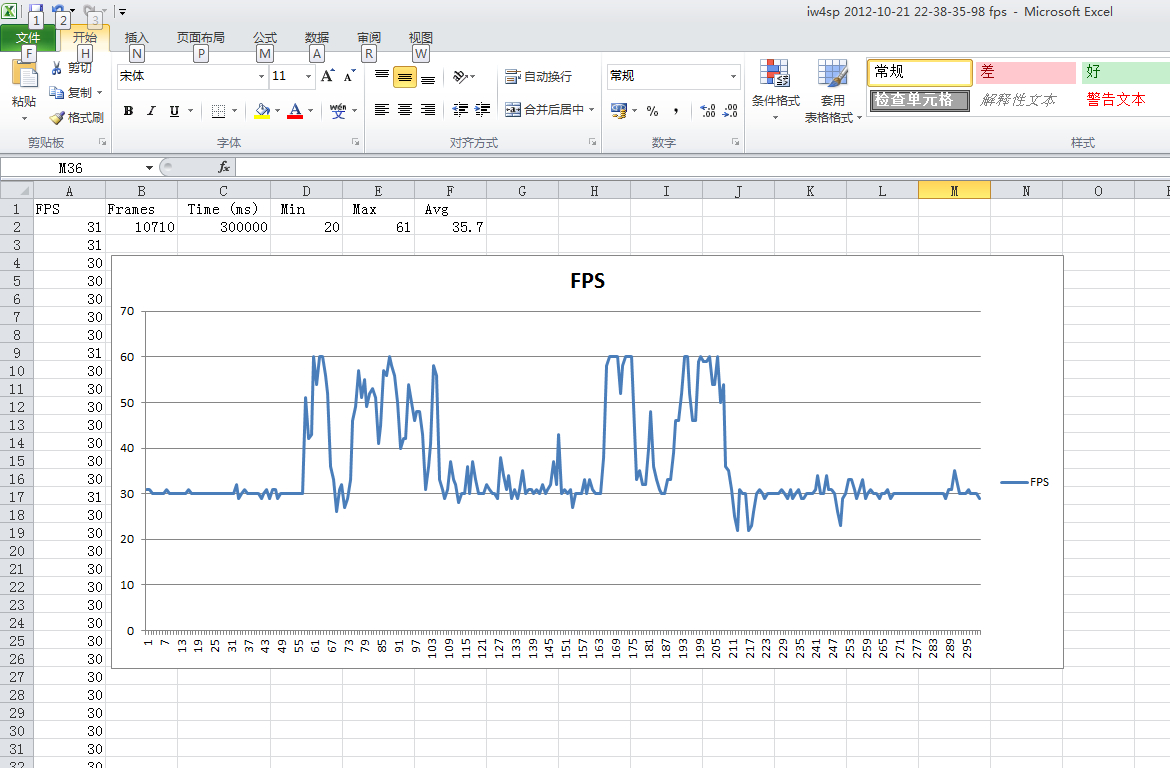
Task: Toggle Bold formatting
Action: coord(128,110)
